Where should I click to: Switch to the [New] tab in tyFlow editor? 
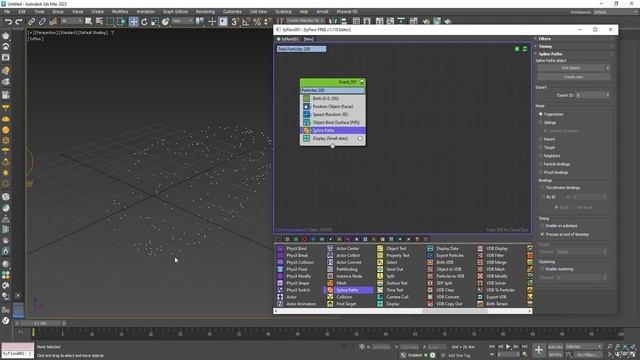[x=309, y=39]
